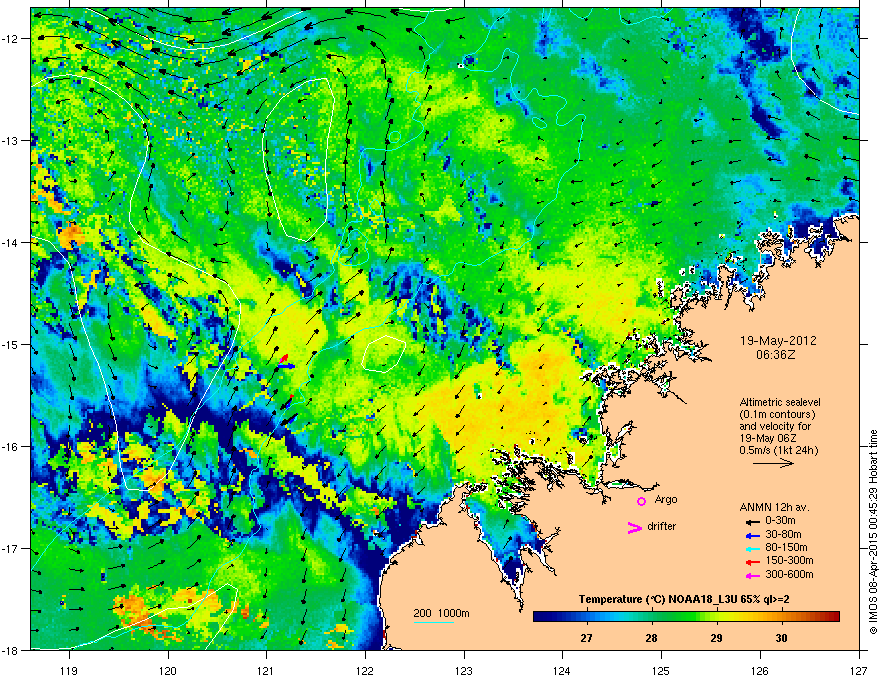Click the 28 value on temperature scale
The height and width of the screenshot is (680, 880).
(x=651, y=638)
